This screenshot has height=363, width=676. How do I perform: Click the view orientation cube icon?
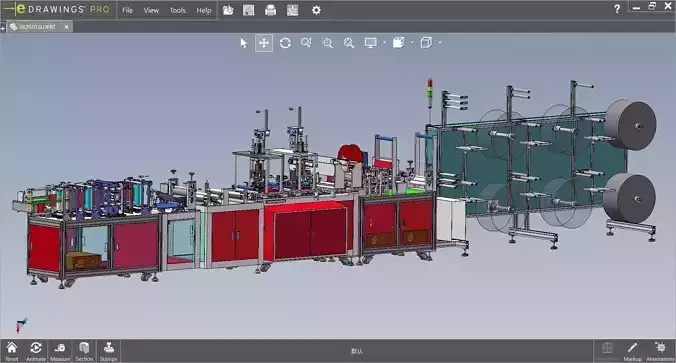(426, 43)
